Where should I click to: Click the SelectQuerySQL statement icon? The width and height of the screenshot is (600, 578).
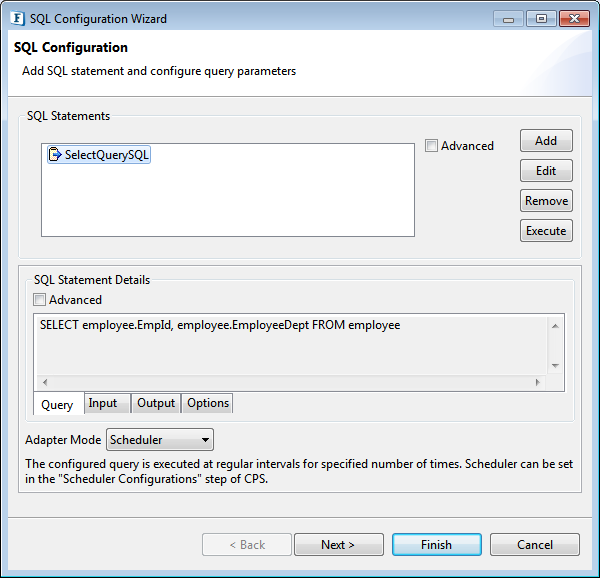pyautogui.click(x=55, y=155)
